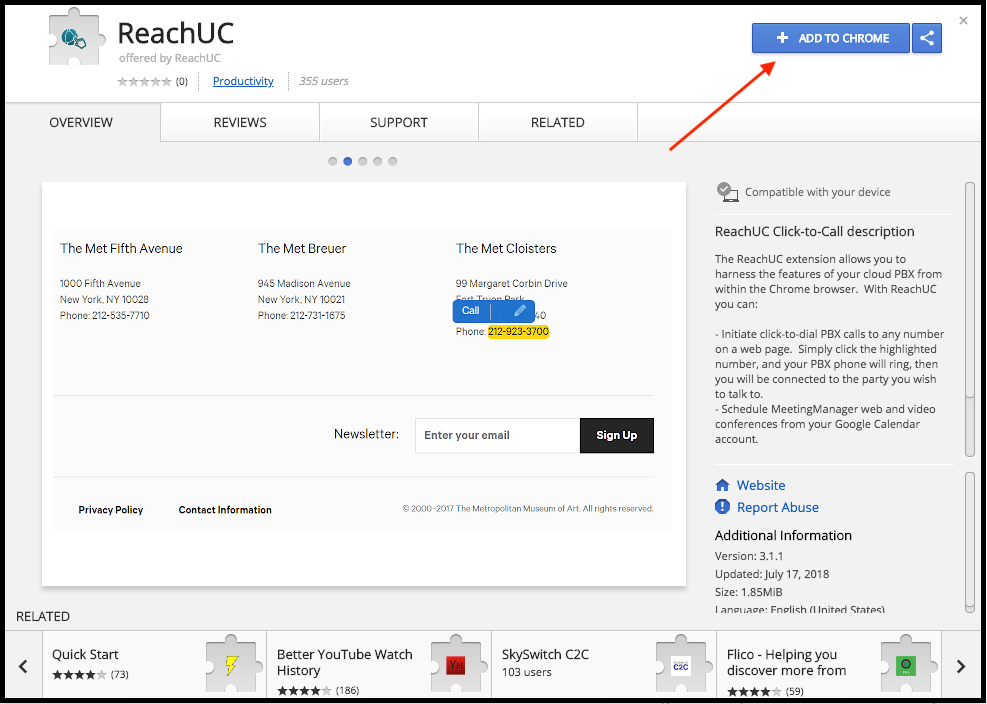Click the ReachUC puzzle-piece logo
Viewport: 987px width, 704px height.
72,40
